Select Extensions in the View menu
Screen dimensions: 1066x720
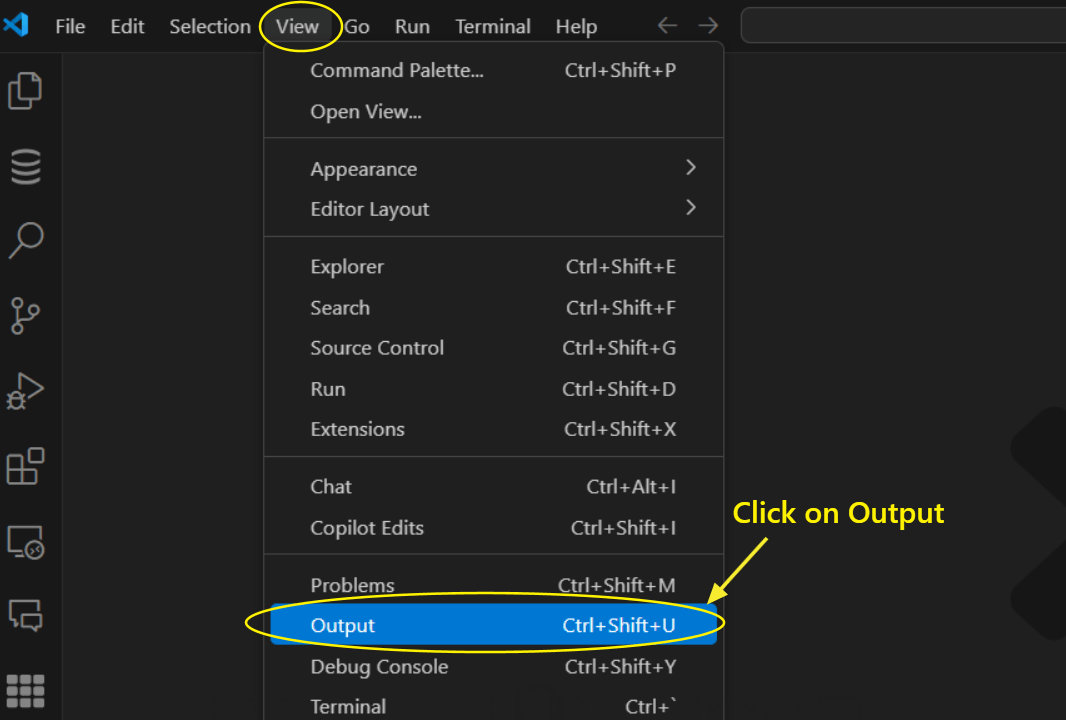[494, 429]
